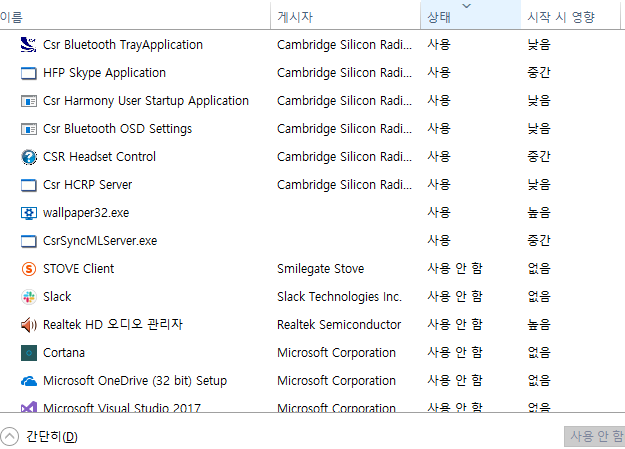Select the Csr Bluetooth TrayApplication row name
Screen dimensions: 625x449
(x=123, y=45)
